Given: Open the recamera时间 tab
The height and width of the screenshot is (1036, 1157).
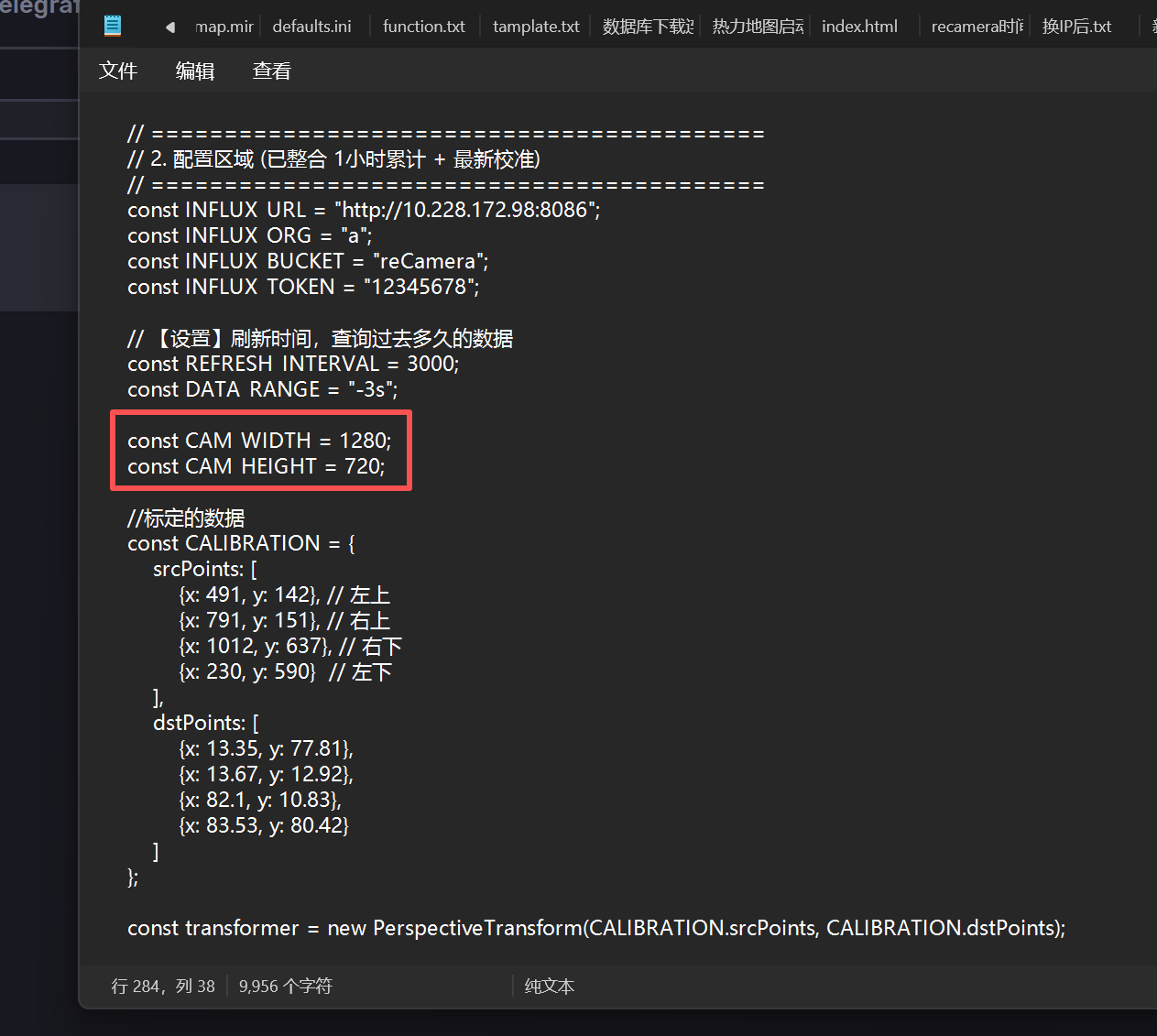Looking at the screenshot, I should 977,27.
